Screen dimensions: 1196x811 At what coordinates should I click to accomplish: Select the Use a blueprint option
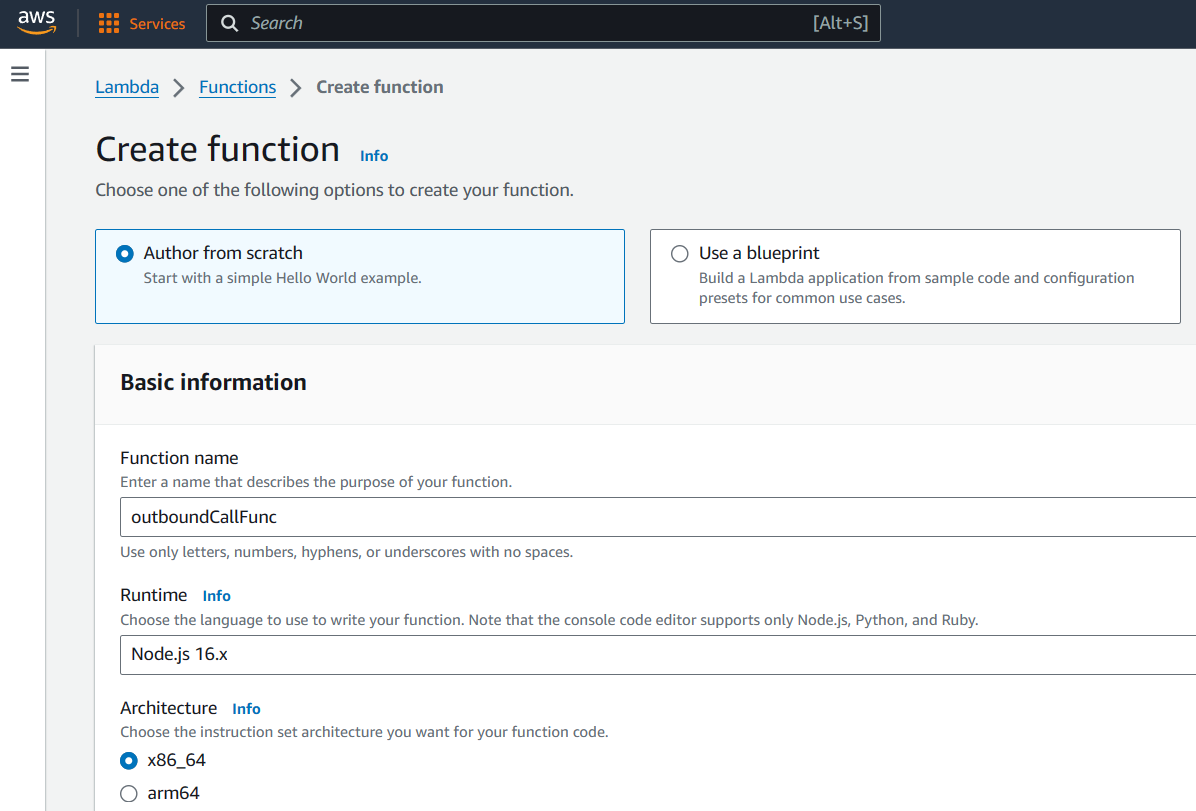(680, 254)
